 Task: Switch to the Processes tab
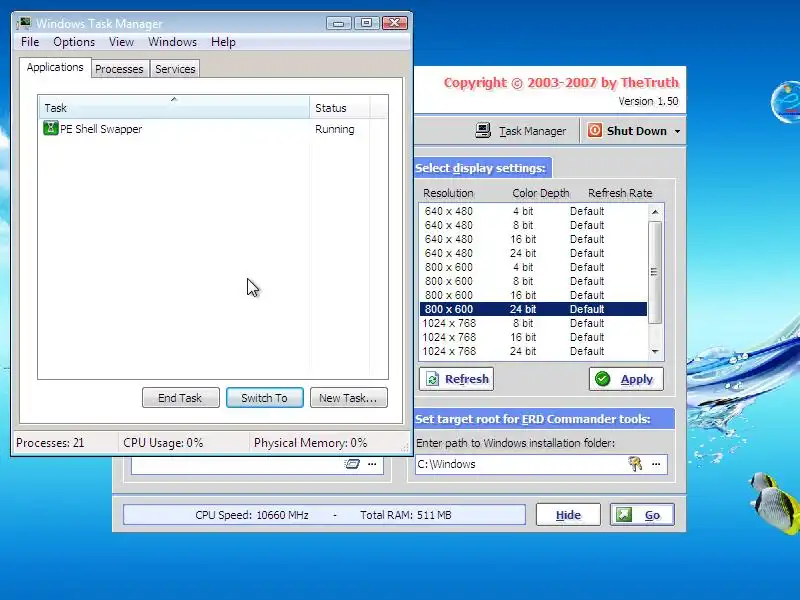coord(119,69)
